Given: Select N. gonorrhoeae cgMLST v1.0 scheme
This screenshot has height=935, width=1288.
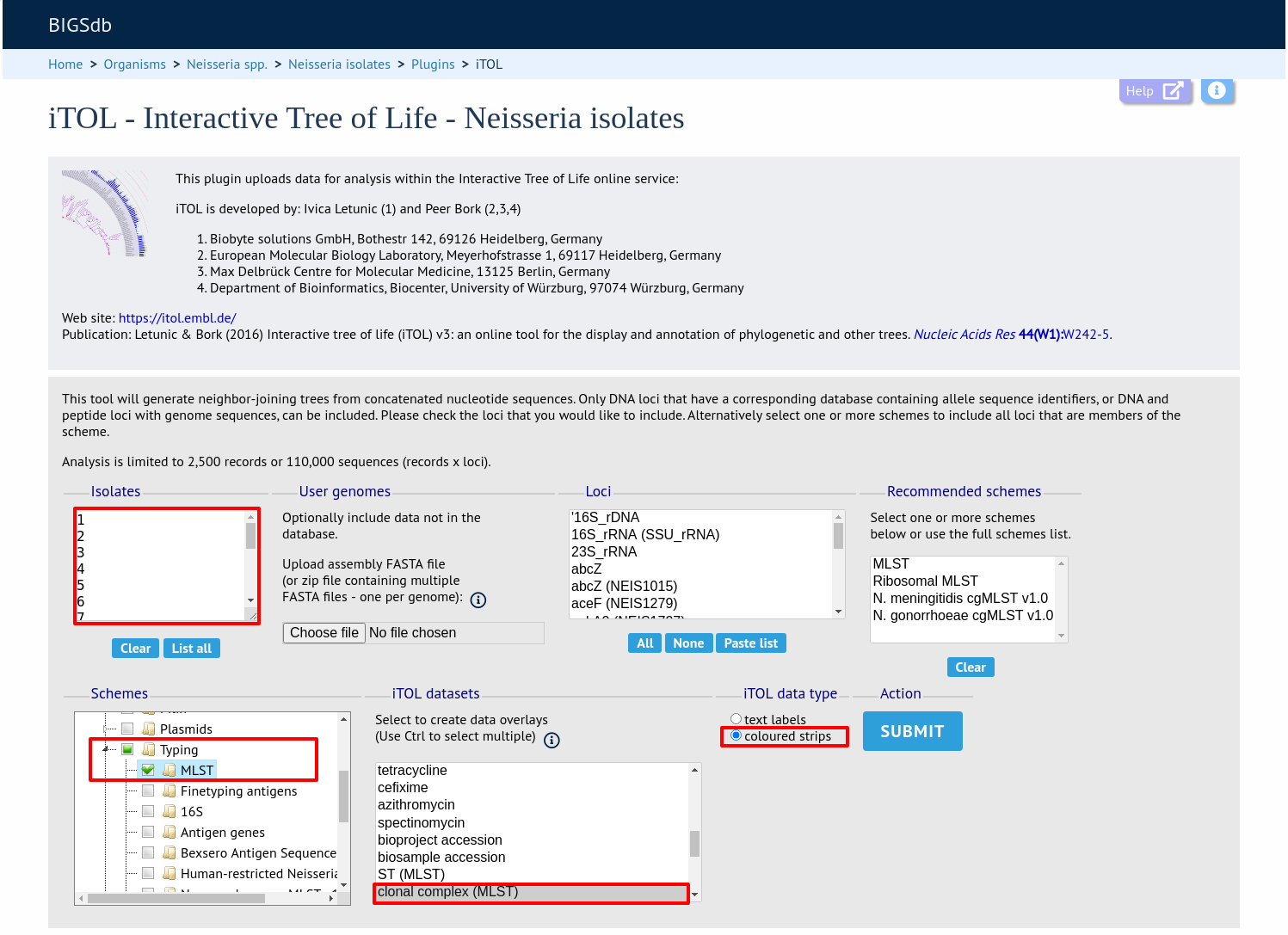Looking at the screenshot, I should point(963,615).
